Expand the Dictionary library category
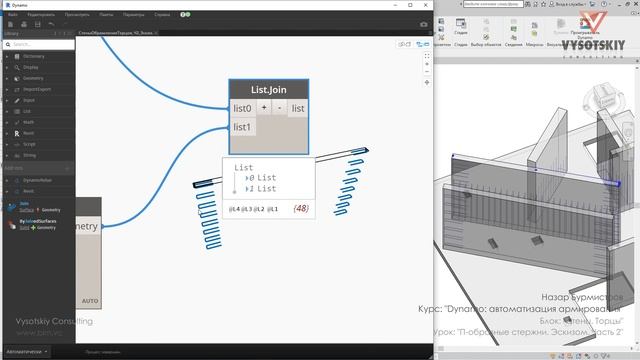640x360 pixels. click(x=7, y=56)
